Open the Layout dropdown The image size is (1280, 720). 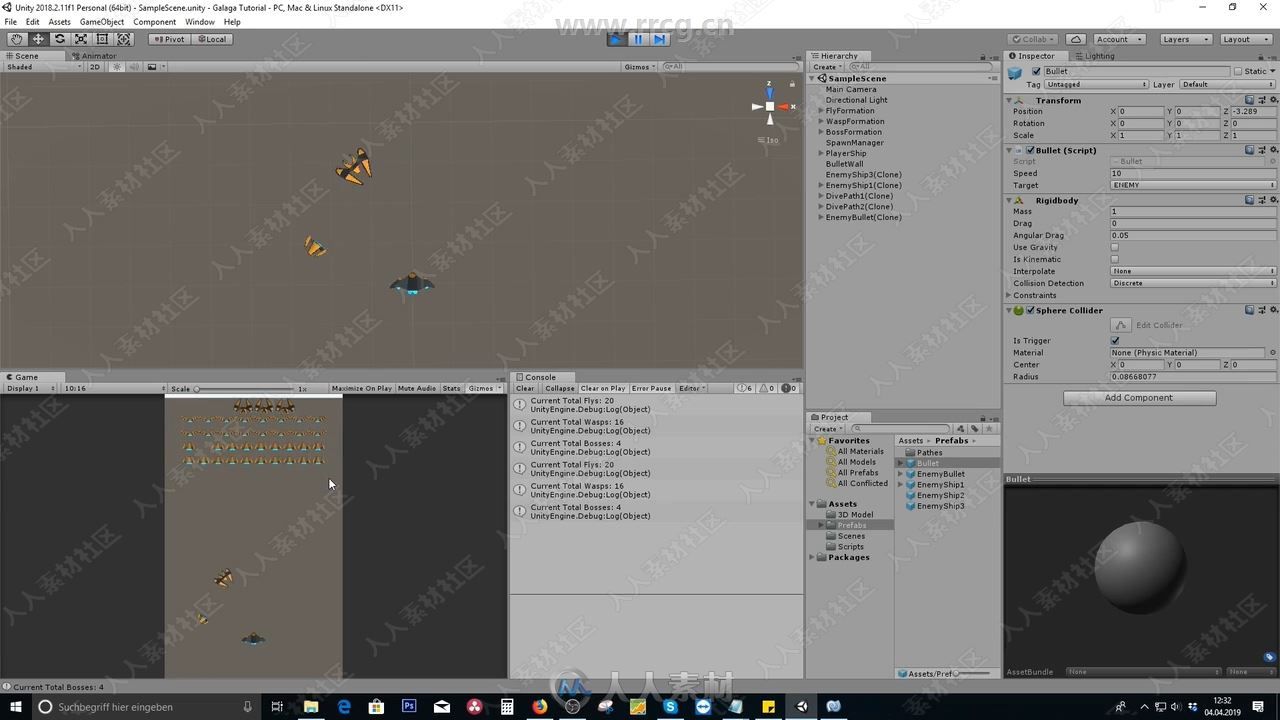(1246, 39)
